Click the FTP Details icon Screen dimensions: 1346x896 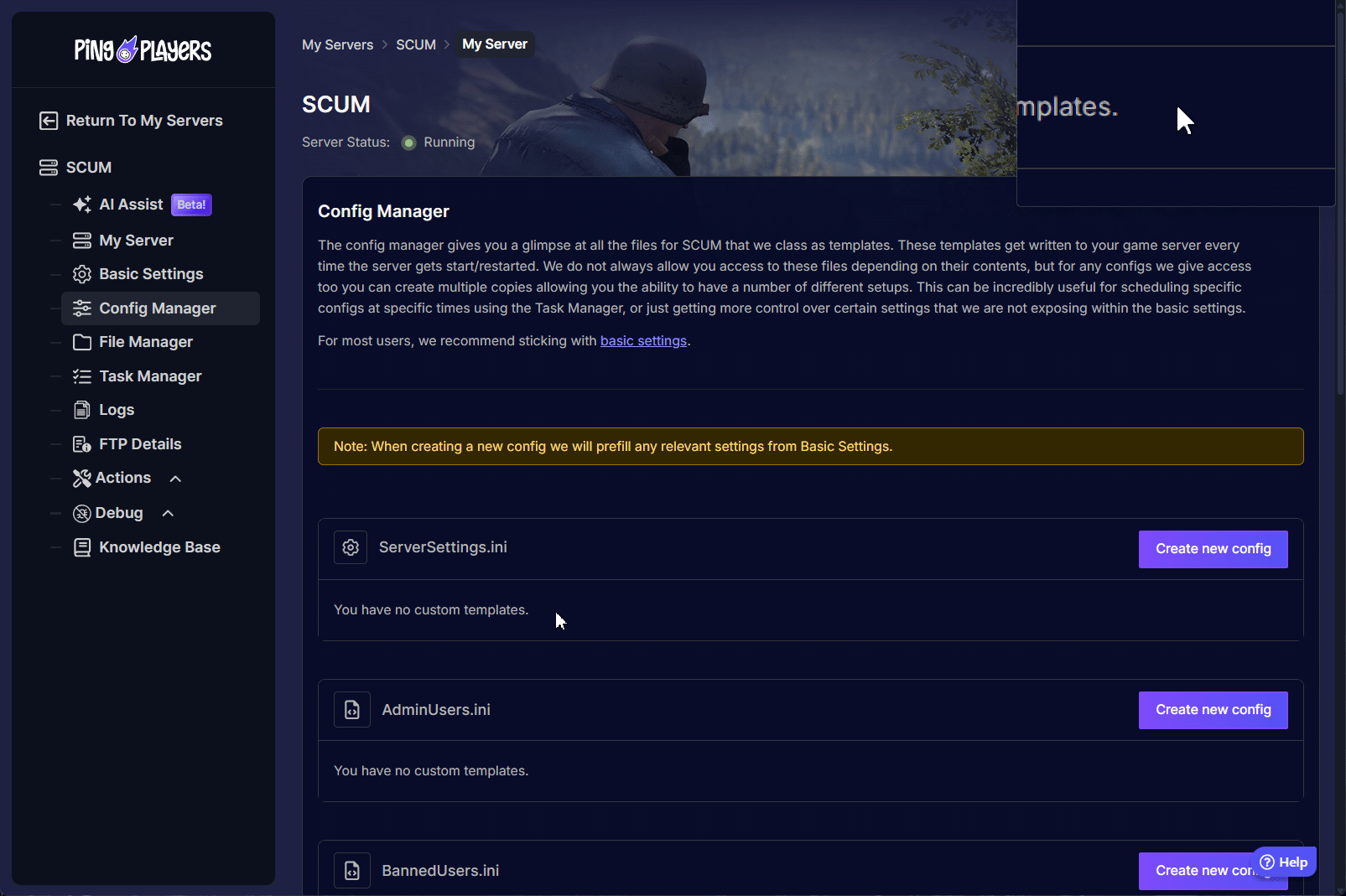coord(82,444)
